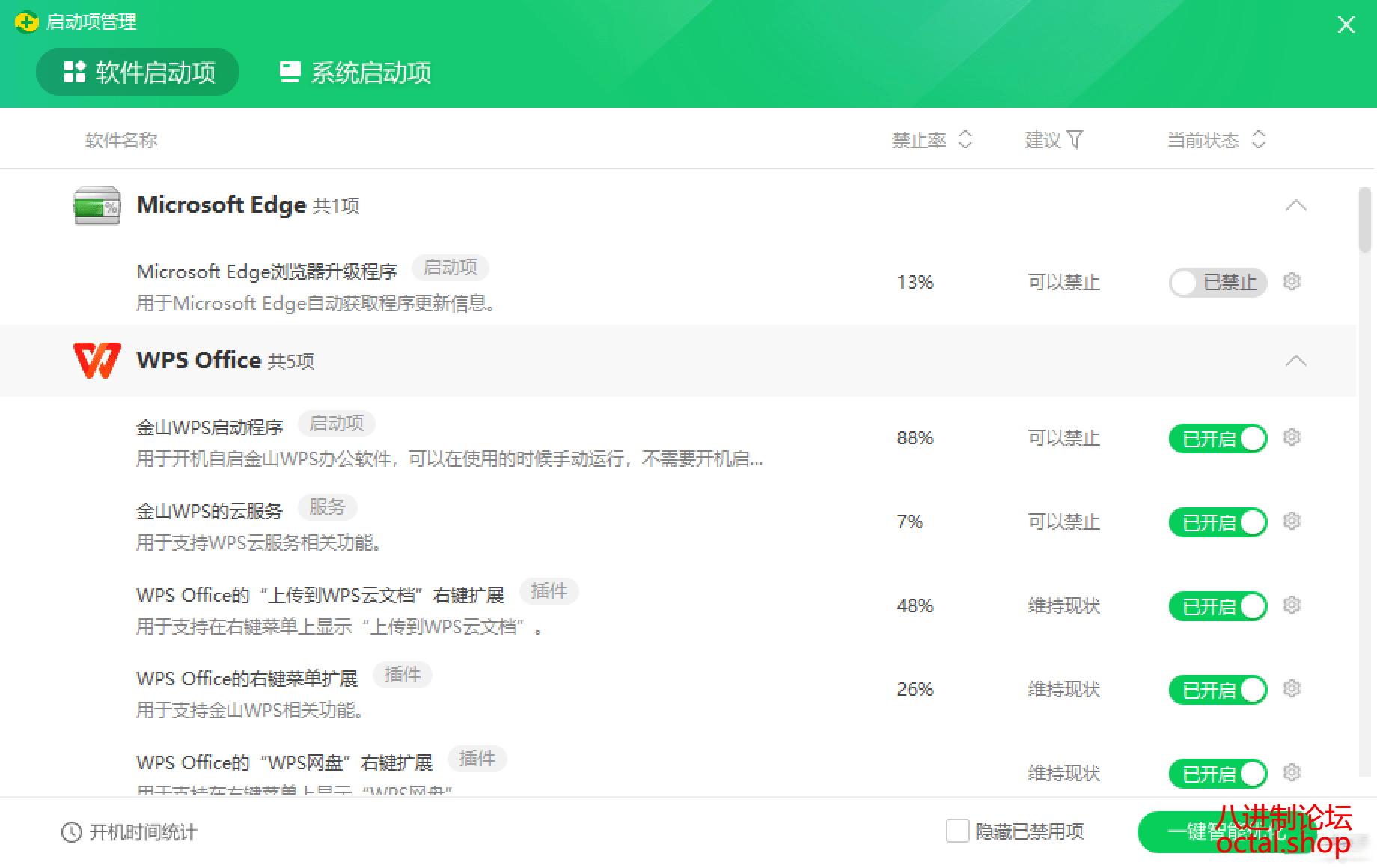
Task: Turn off 金山WPS的云服务 toggle
Action: 1218,522
